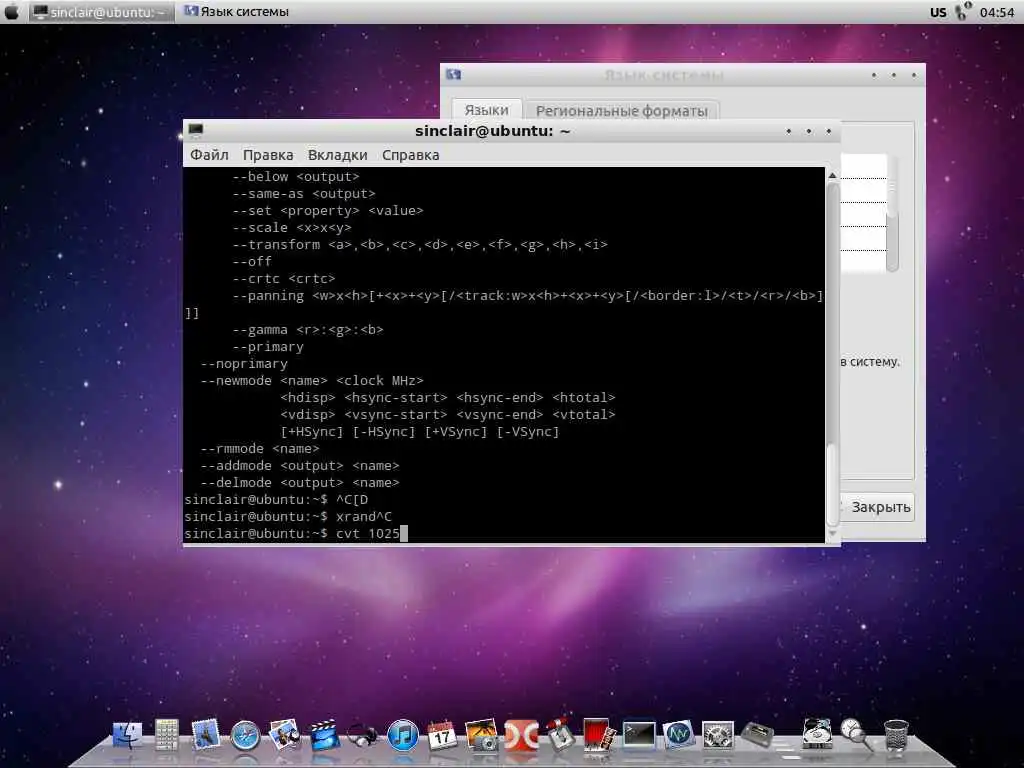Open the camera photo app icon
The image size is (1024, 768).
tap(481, 736)
